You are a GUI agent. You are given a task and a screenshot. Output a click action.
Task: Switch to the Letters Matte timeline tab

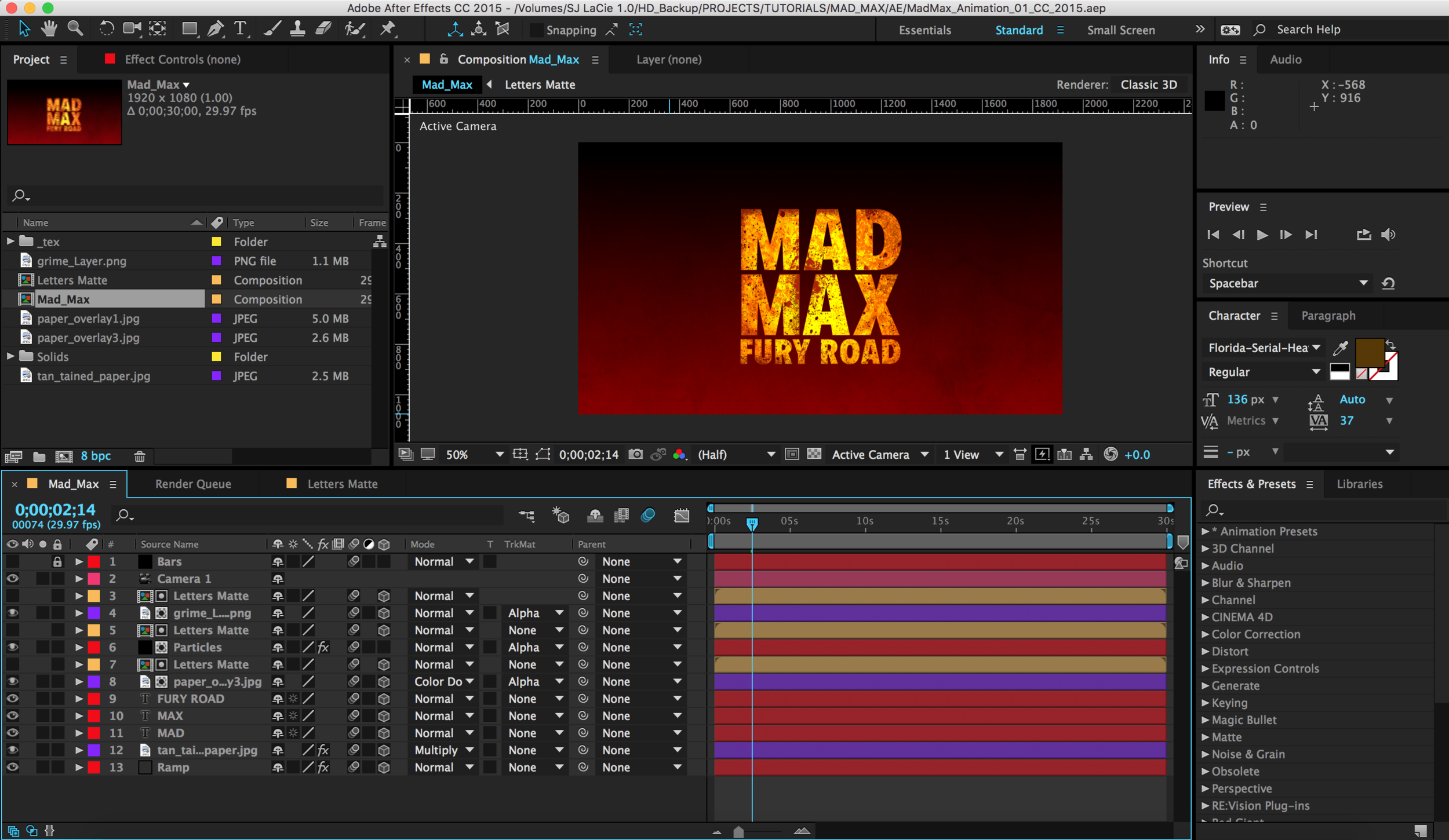point(342,484)
